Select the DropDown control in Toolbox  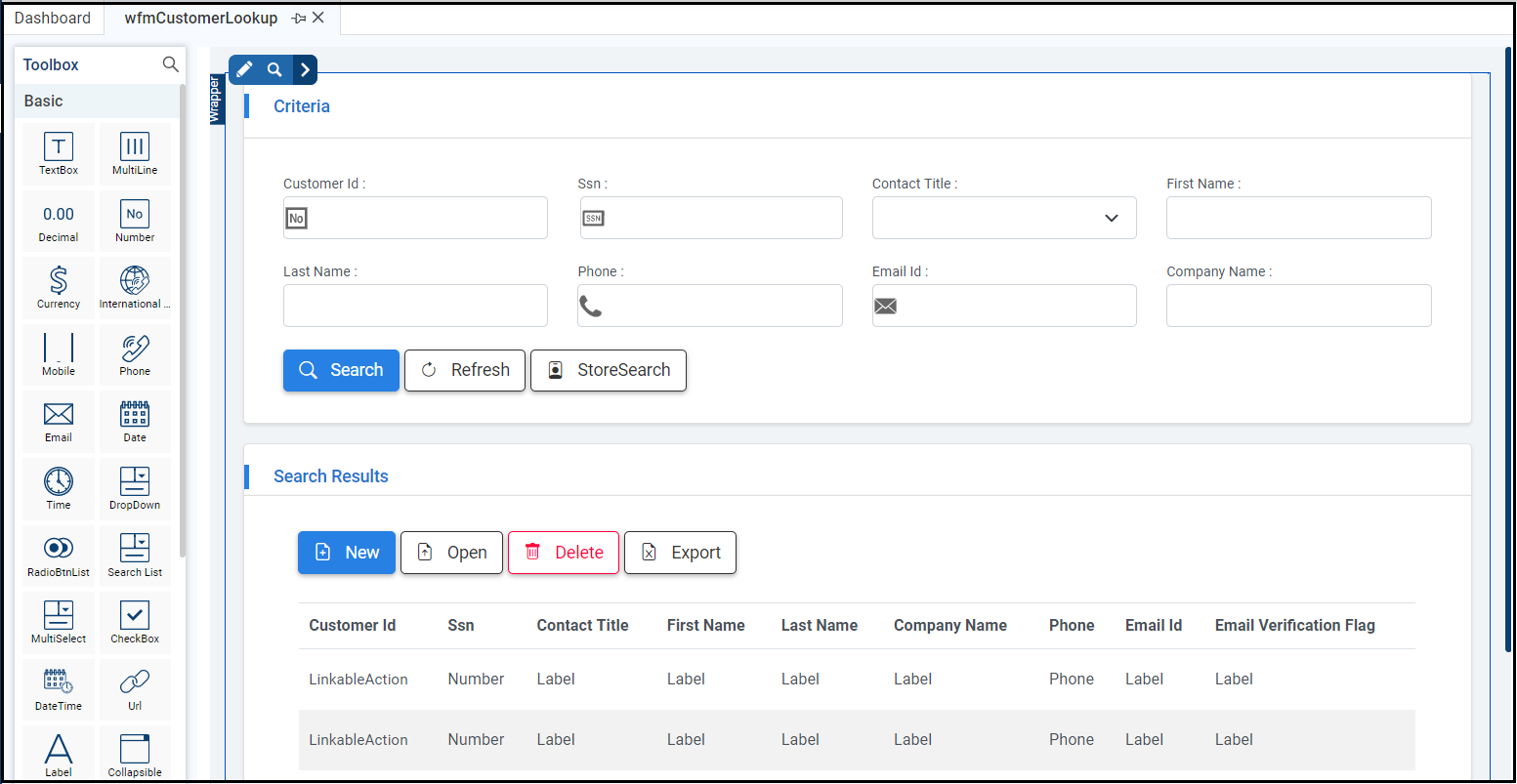click(135, 488)
